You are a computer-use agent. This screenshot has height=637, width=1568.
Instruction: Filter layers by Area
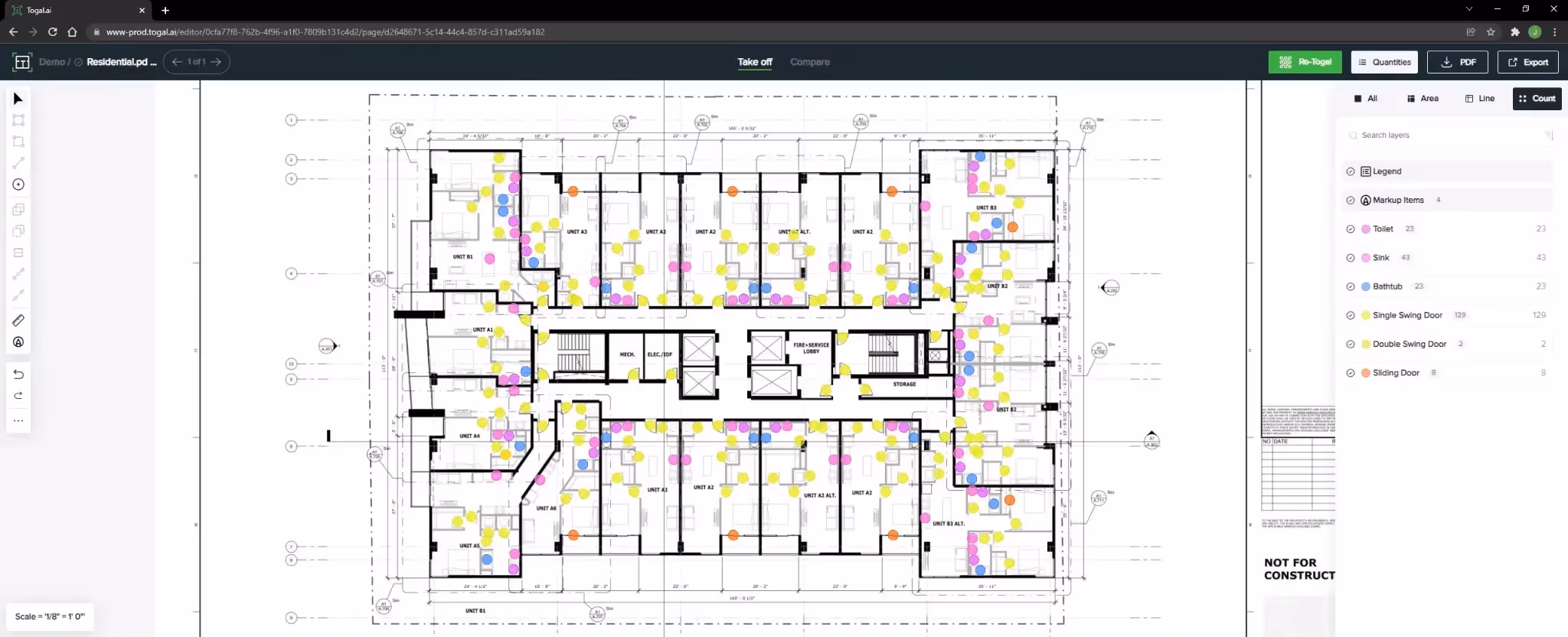pyautogui.click(x=1423, y=99)
